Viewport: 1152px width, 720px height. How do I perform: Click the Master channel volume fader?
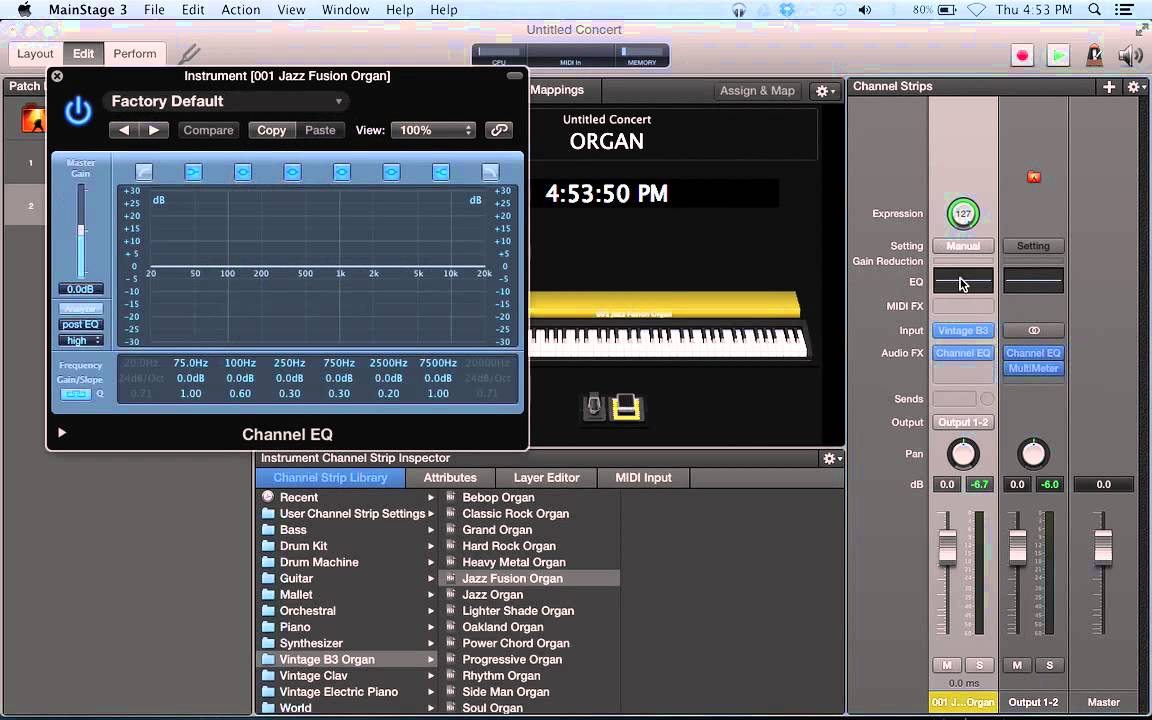tap(1103, 547)
